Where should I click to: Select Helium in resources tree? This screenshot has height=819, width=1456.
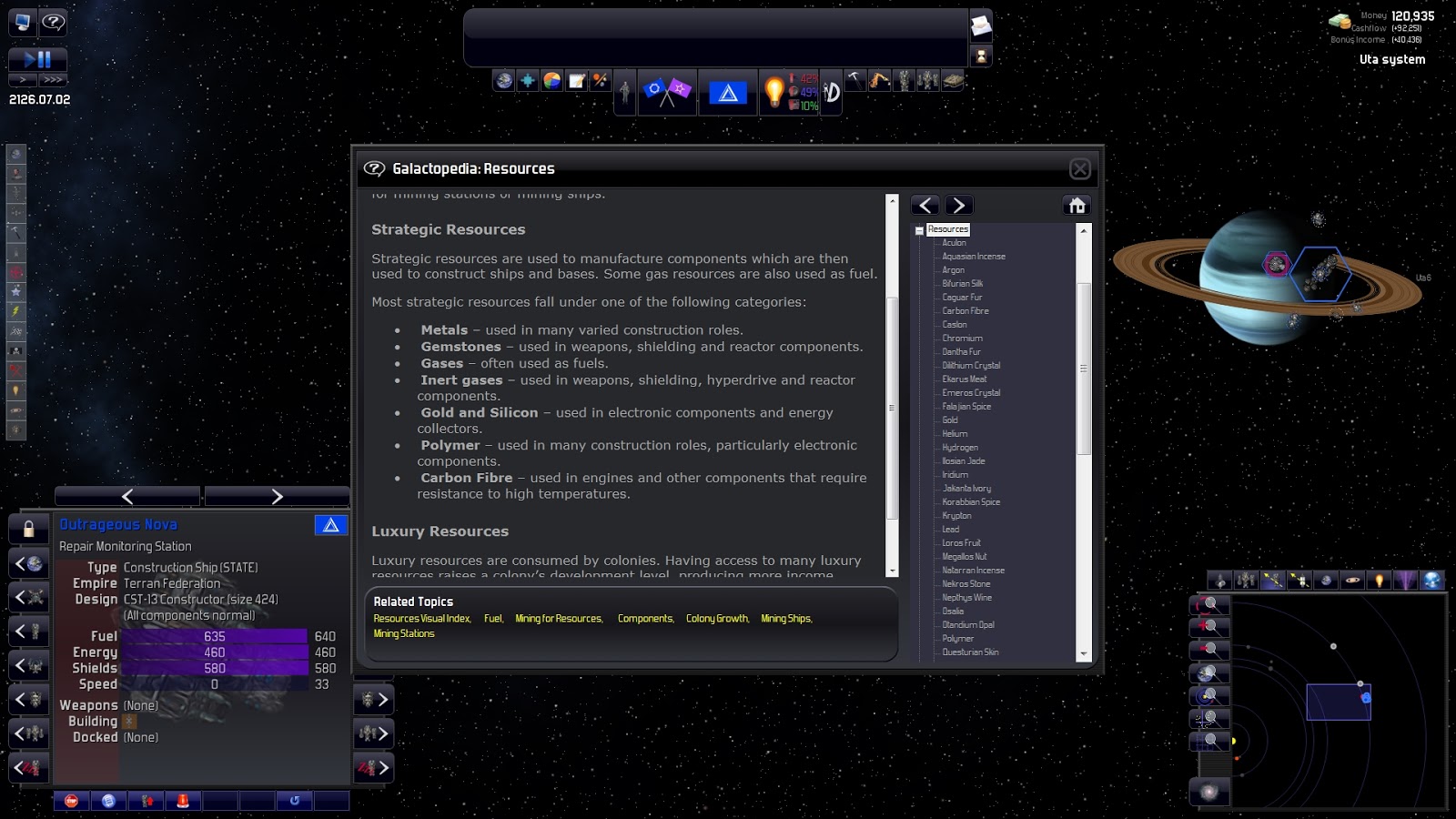pos(955,434)
